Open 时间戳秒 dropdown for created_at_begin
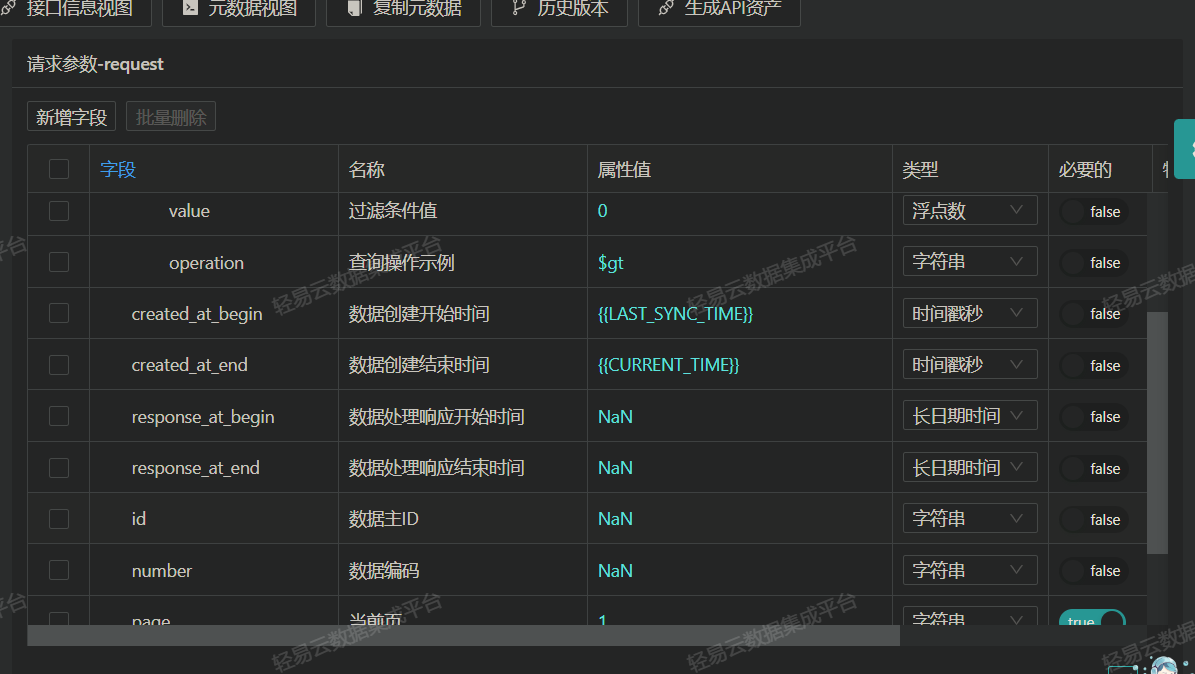1195x674 pixels. [969, 313]
